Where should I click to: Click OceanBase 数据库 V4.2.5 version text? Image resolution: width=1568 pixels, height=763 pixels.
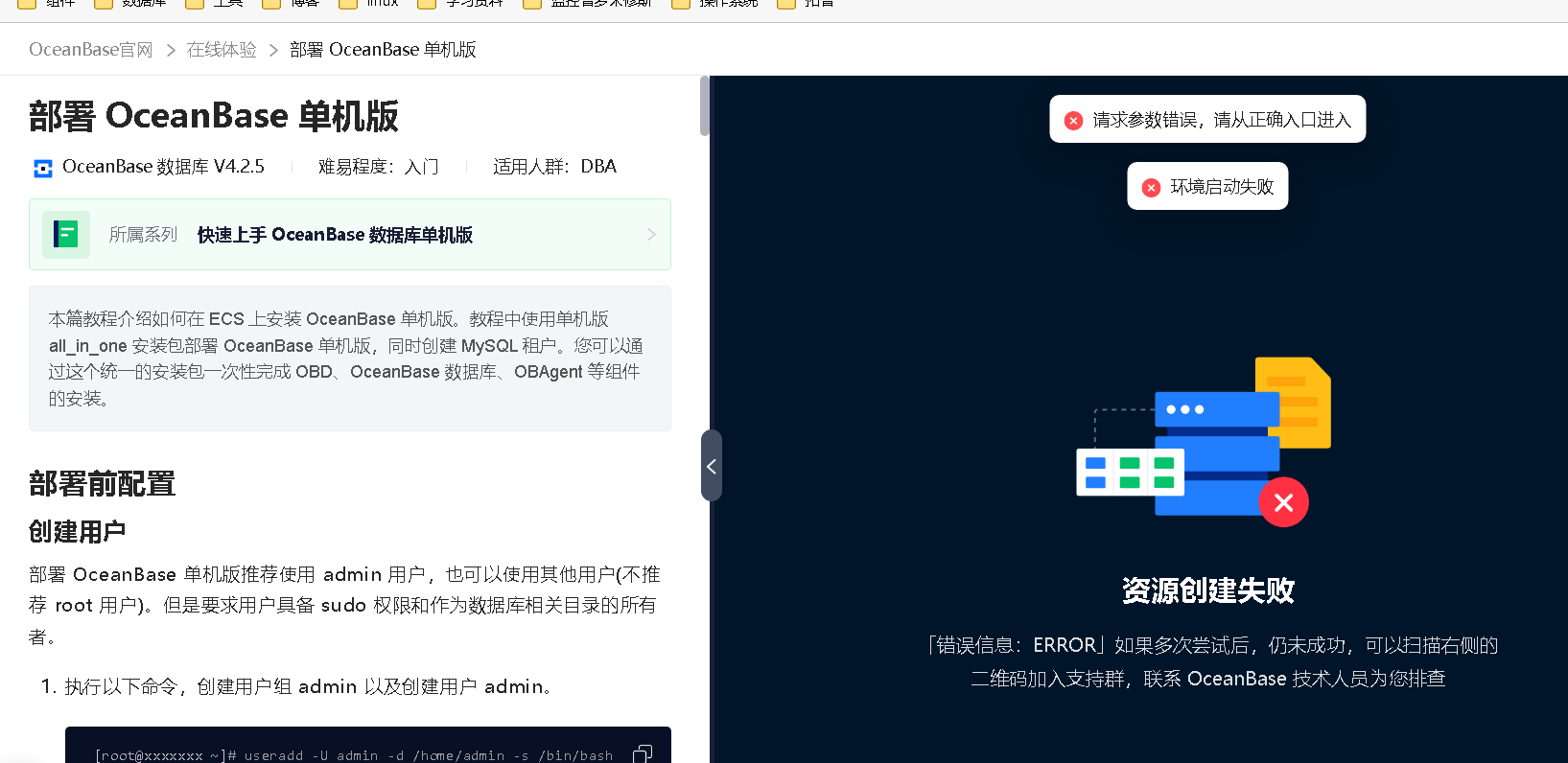pos(163,167)
